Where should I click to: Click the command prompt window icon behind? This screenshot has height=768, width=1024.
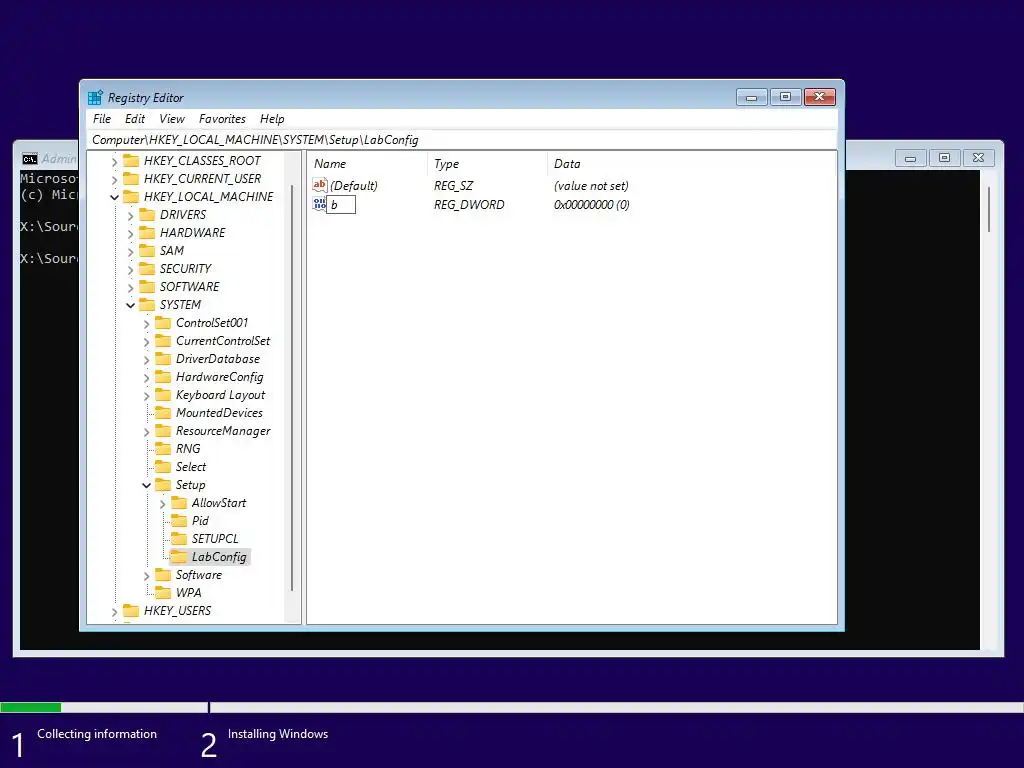coord(29,159)
